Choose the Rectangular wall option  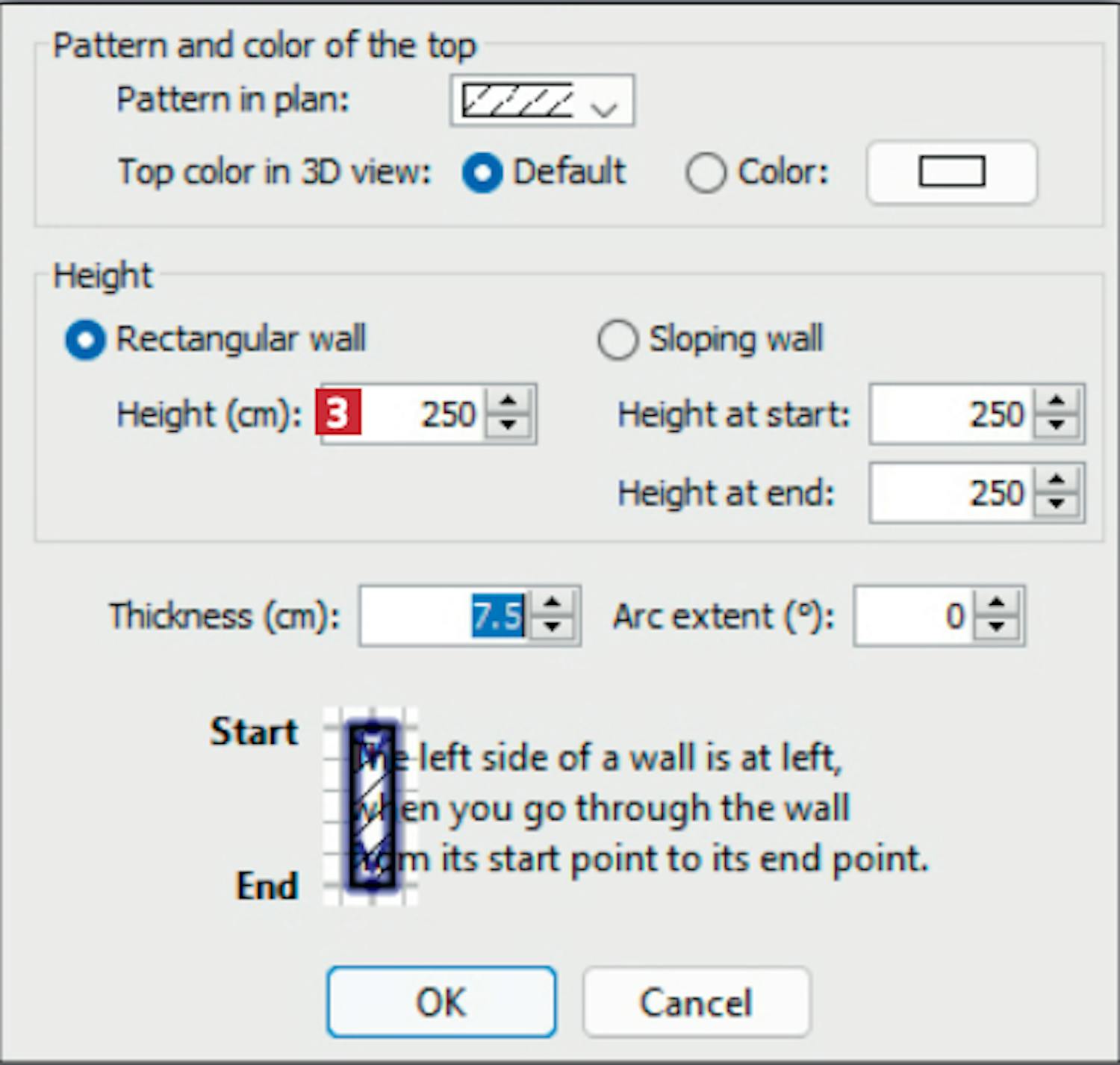pyautogui.click(x=85, y=340)
